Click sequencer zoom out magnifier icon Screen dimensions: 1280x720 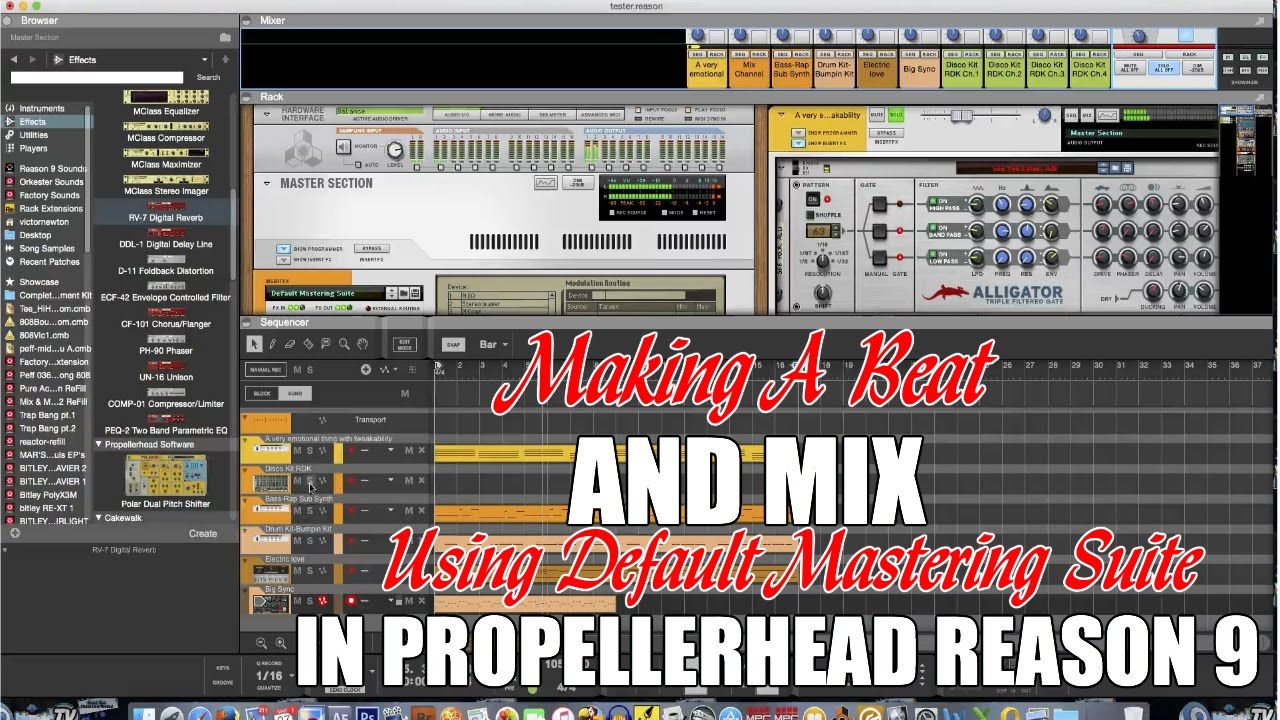tap(261, 643)
